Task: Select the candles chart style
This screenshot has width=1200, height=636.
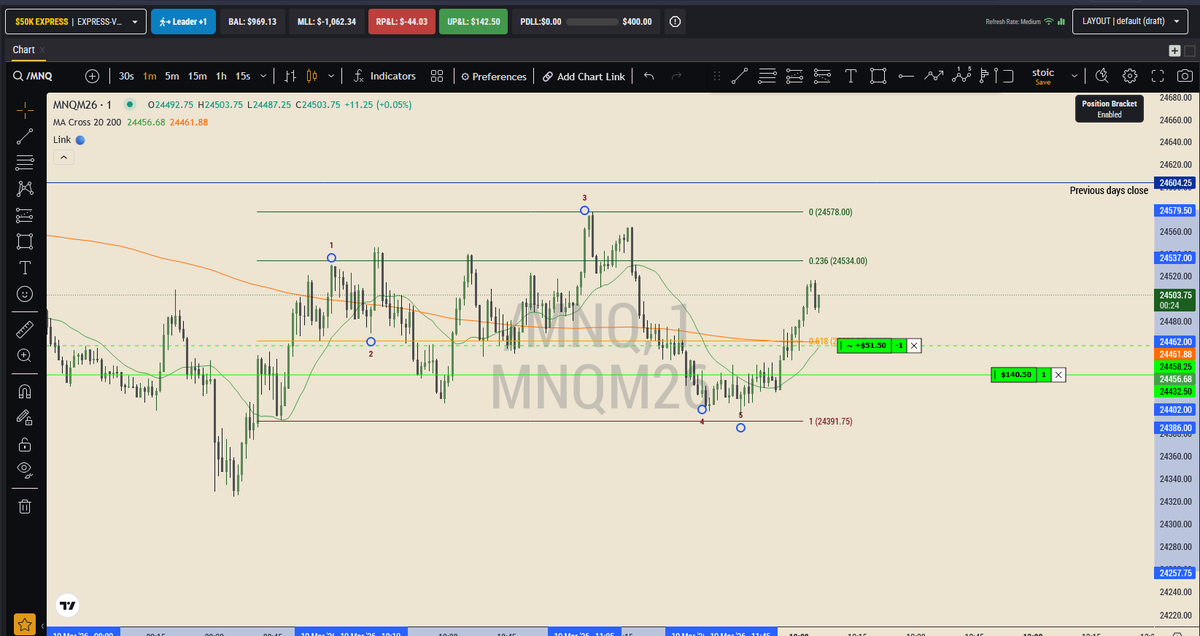Action: tap(311, 76)
